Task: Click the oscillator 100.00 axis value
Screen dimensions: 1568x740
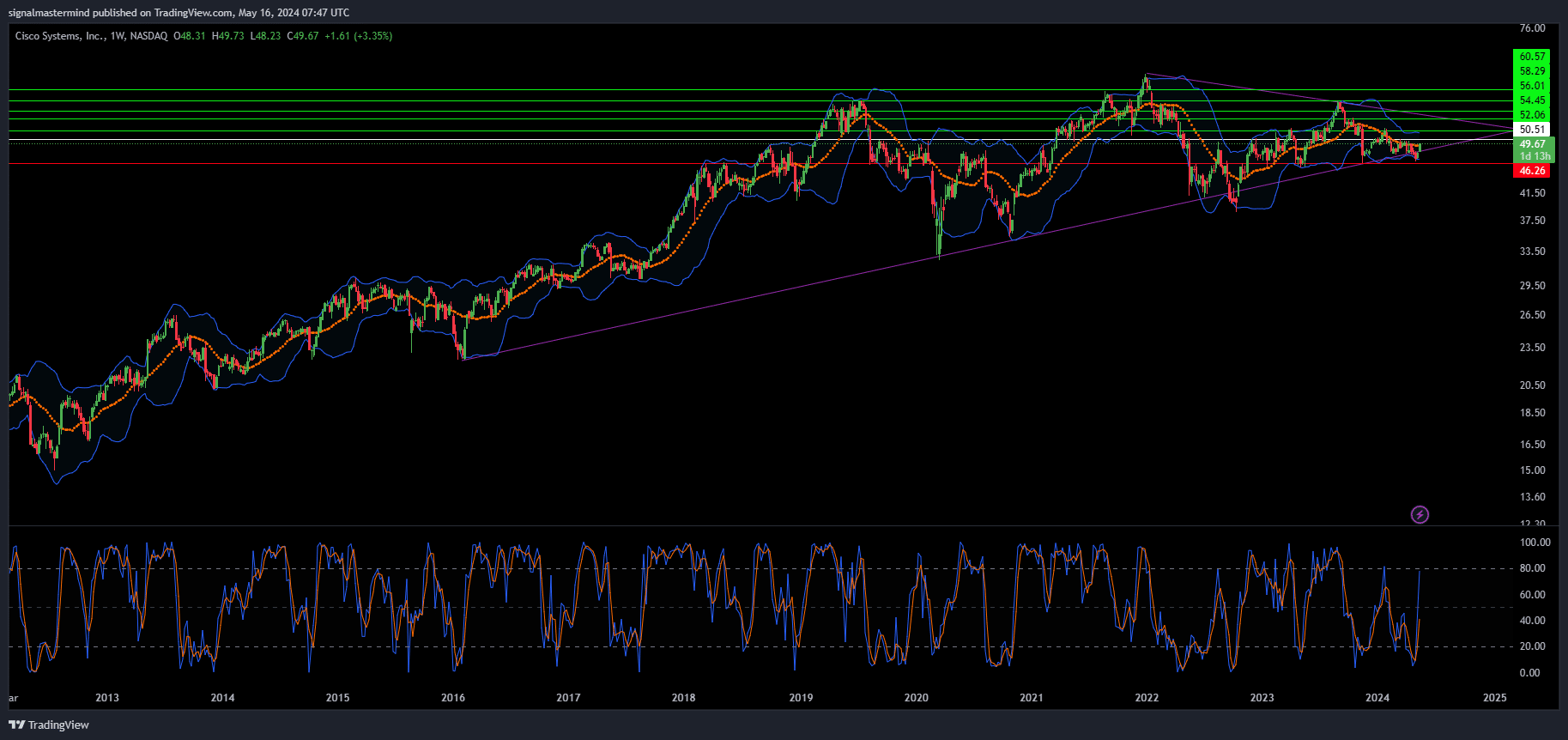Action: [1535, 543]
